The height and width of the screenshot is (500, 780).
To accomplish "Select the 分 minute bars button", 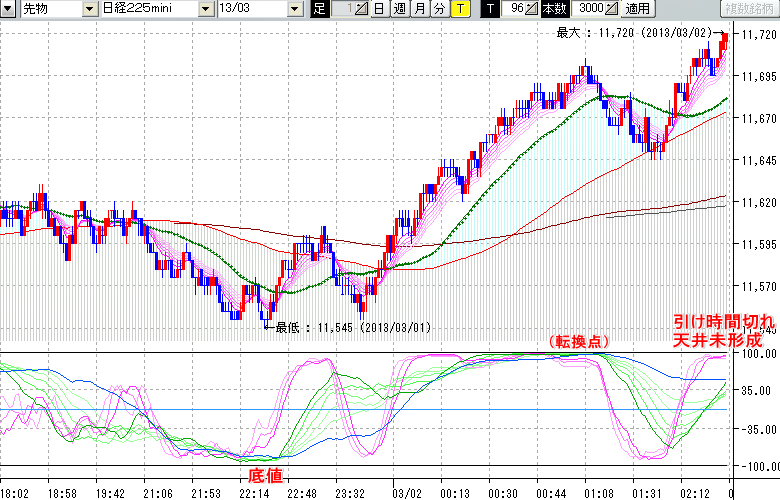I will (x=440, y=9).
